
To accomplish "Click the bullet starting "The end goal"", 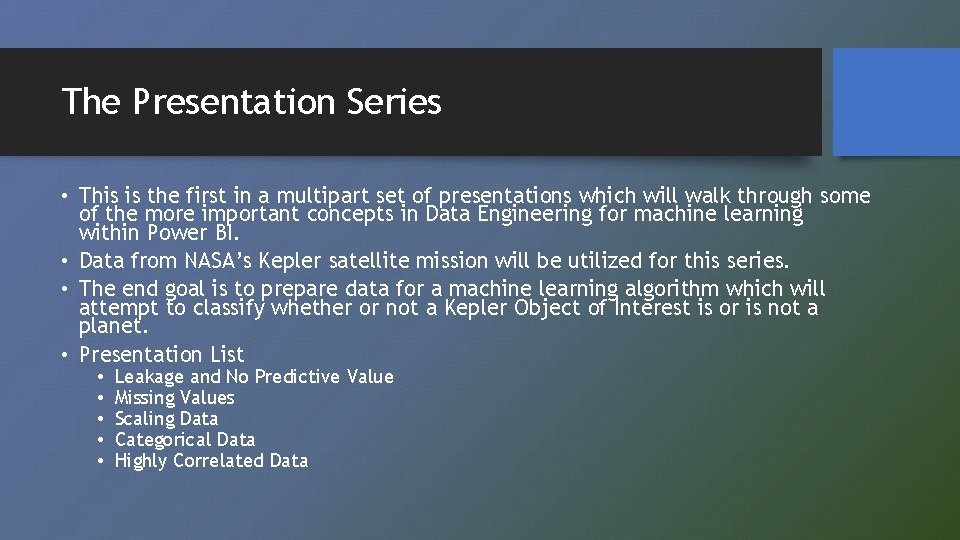I will click(x=452, y=289).
